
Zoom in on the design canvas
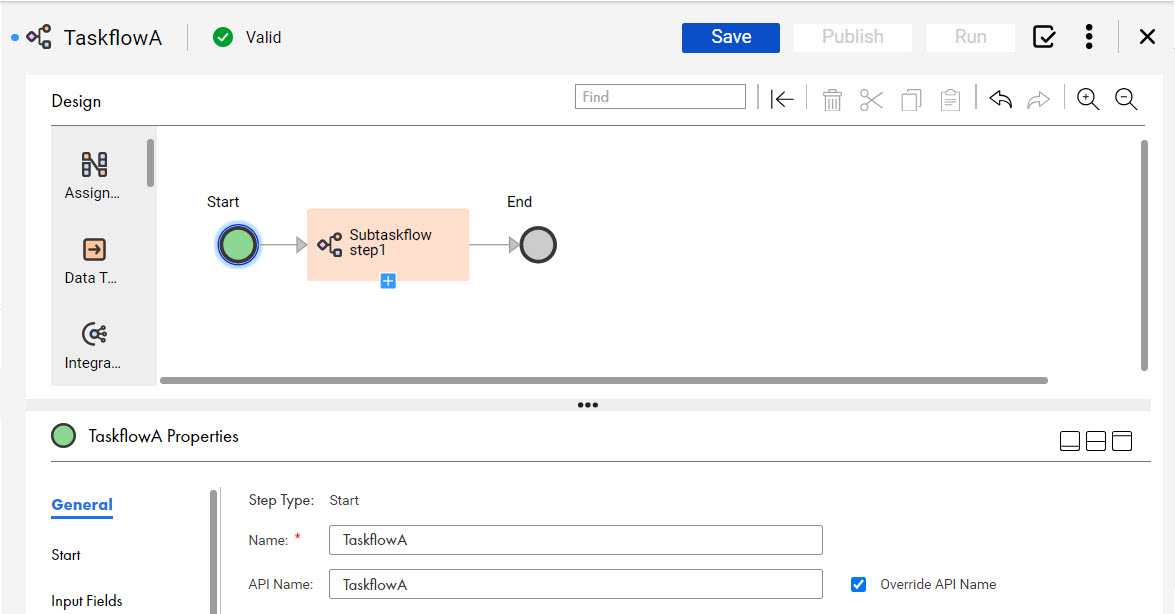1087,99
